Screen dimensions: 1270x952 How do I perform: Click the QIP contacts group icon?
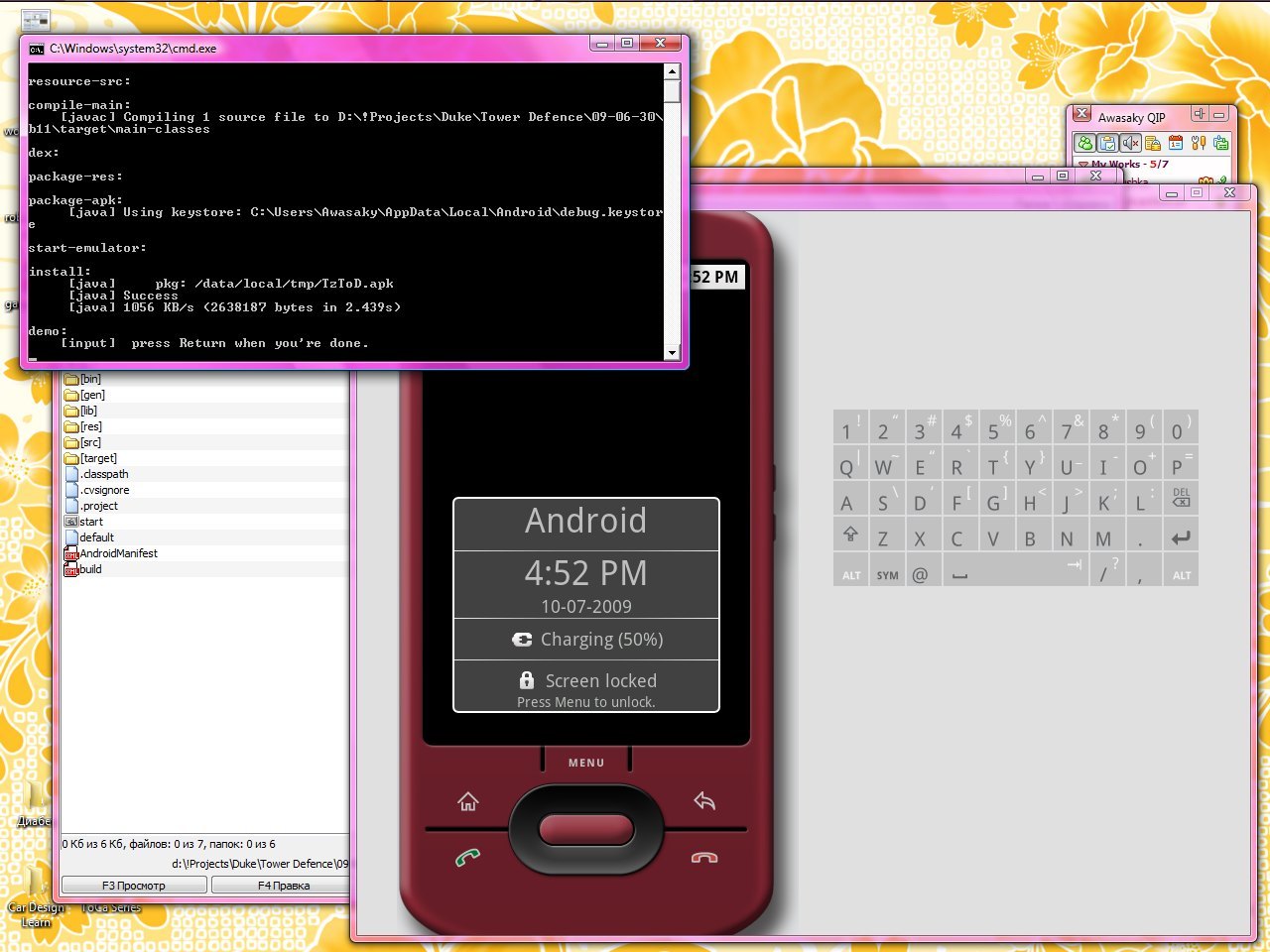[x=1085, y=144]
